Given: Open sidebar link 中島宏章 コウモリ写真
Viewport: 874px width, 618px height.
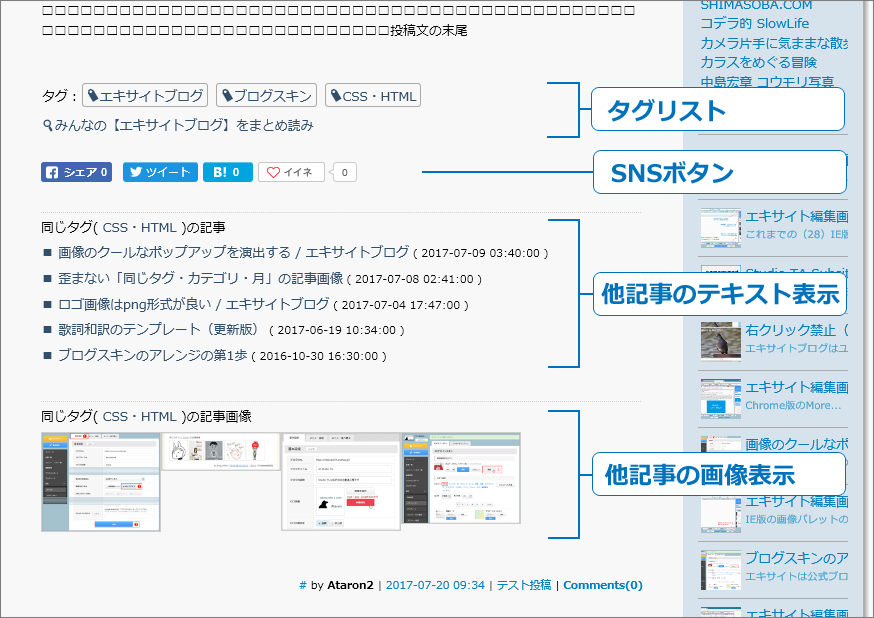Looking at the screenshot, I should 768,81.
